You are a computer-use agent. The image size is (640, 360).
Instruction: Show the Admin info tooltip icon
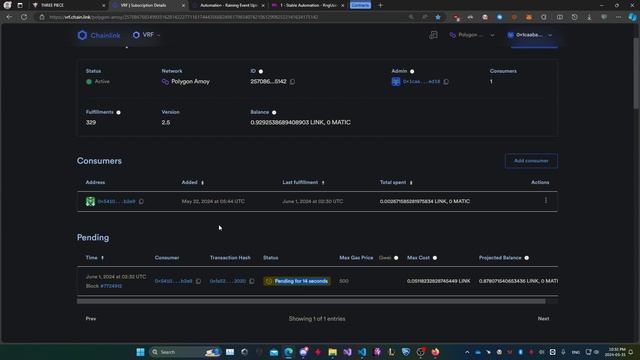click(x=412, y=71)
